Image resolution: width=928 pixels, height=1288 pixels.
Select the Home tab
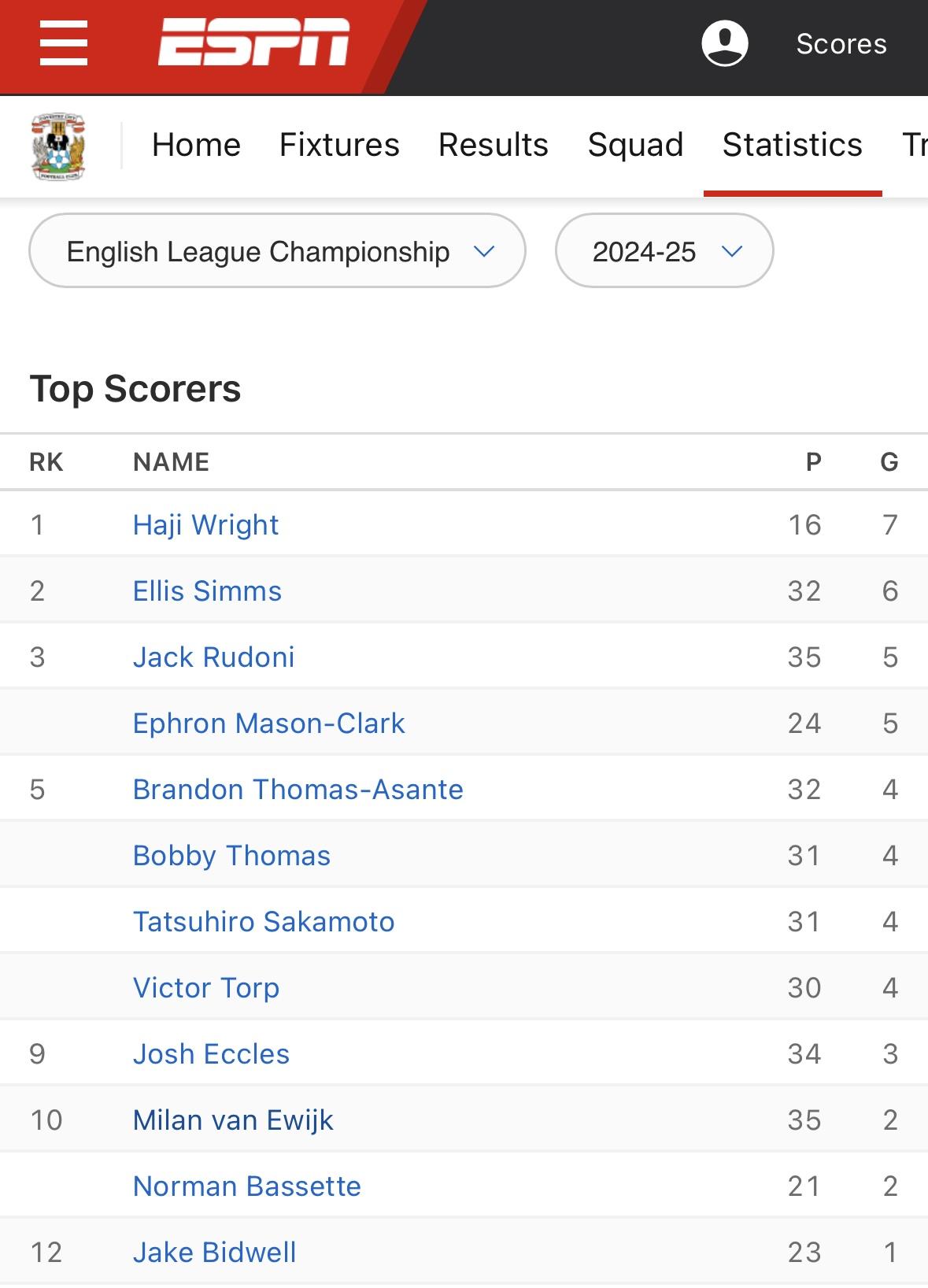(x=196, y=145)
